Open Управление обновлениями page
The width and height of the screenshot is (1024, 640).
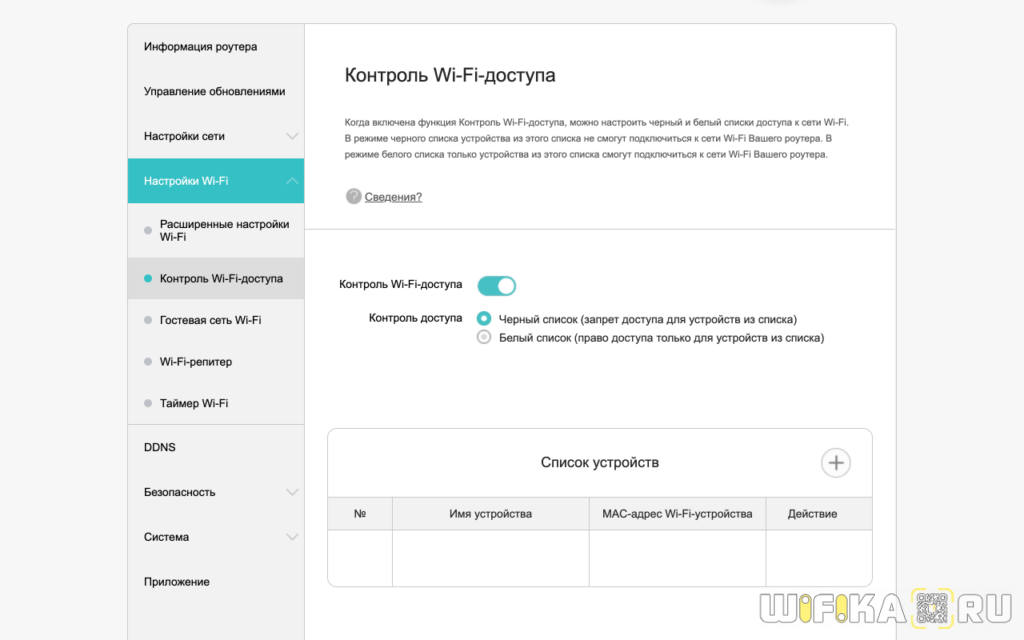tap(214, 91)
